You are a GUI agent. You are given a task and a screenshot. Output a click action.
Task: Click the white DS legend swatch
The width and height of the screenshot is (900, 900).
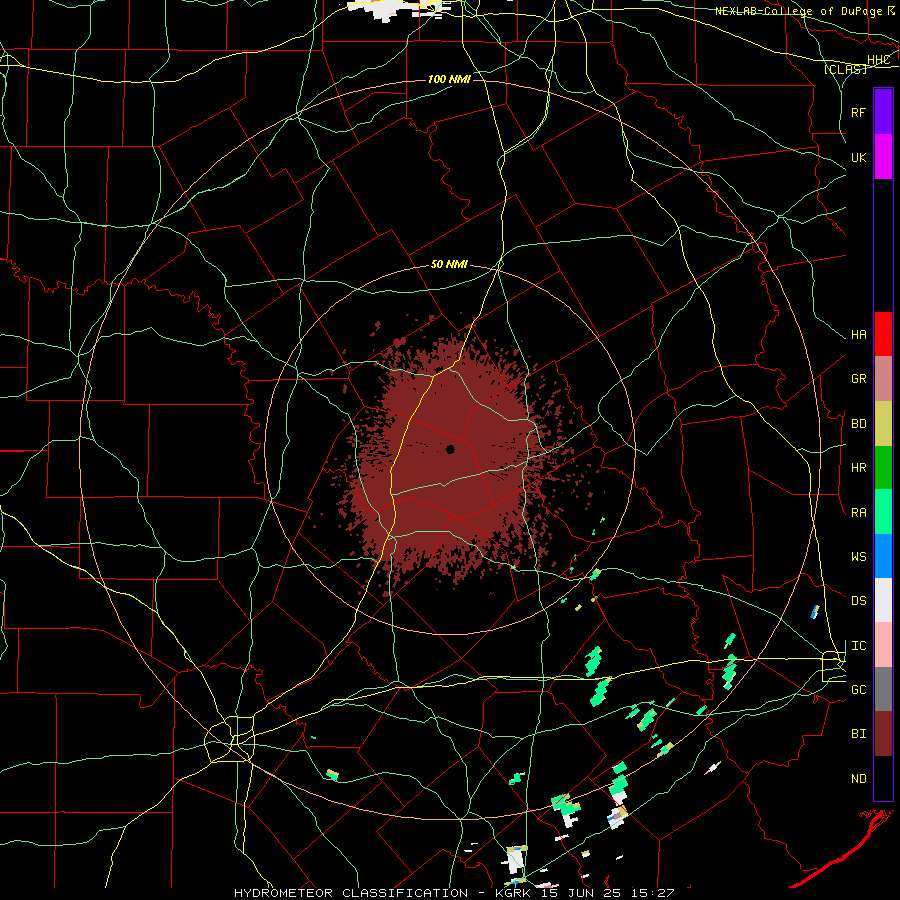(x=883, y=600)
